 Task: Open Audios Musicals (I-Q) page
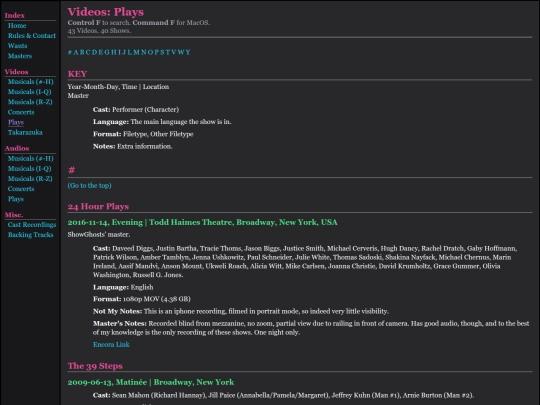coord(30,168)
